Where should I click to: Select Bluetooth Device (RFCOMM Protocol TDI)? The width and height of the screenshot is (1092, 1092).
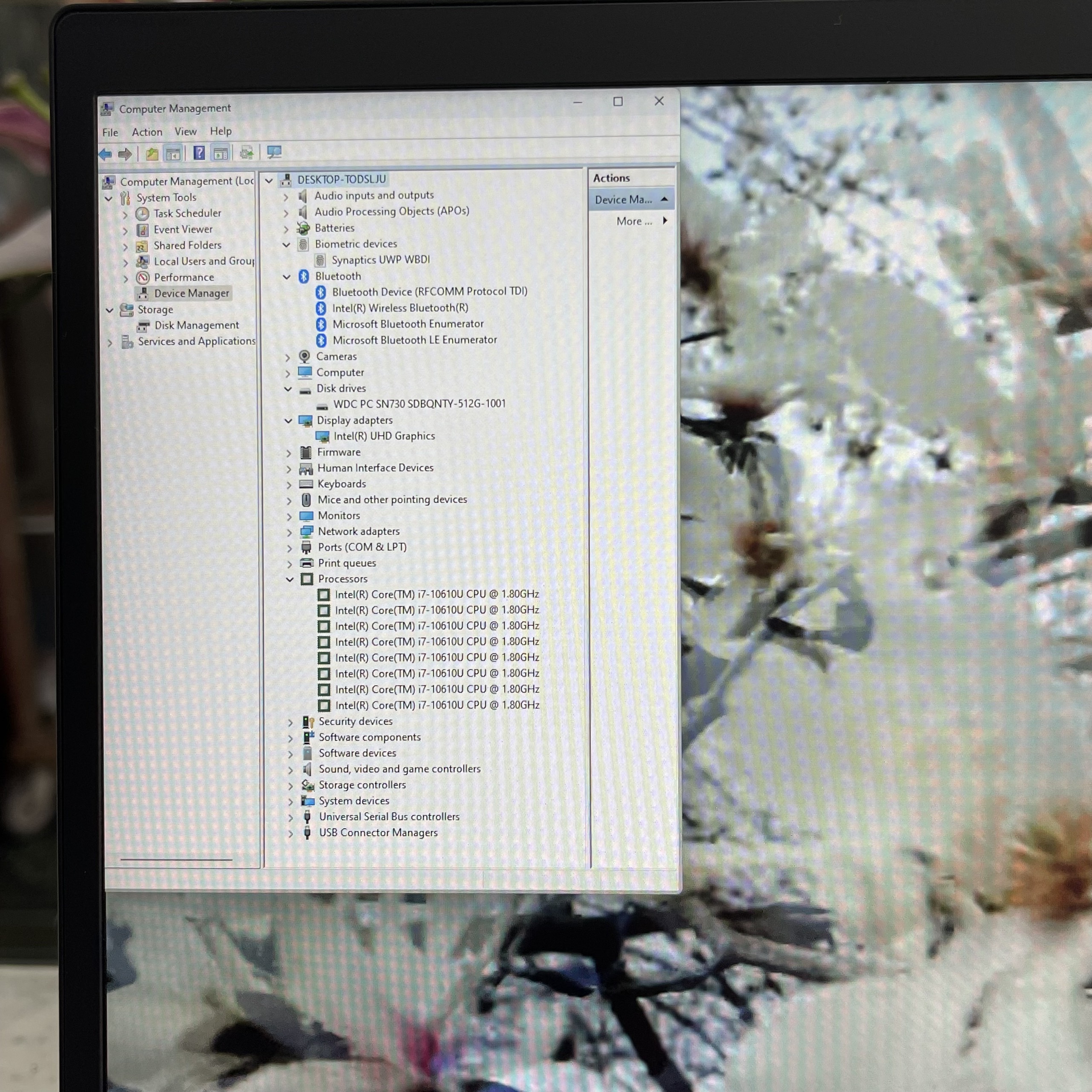coord(430,292)
